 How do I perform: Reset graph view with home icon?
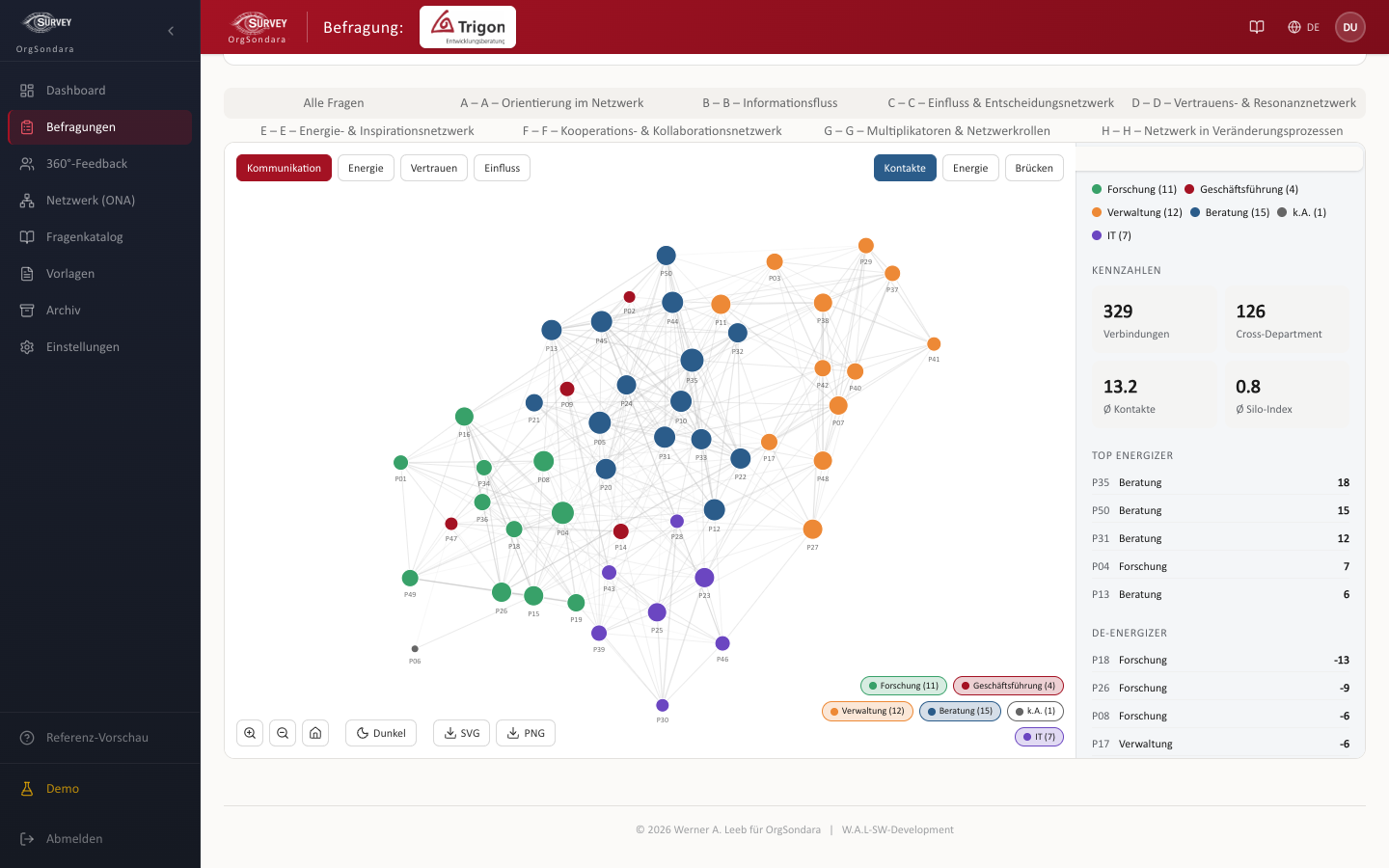(x=315, y=733)
